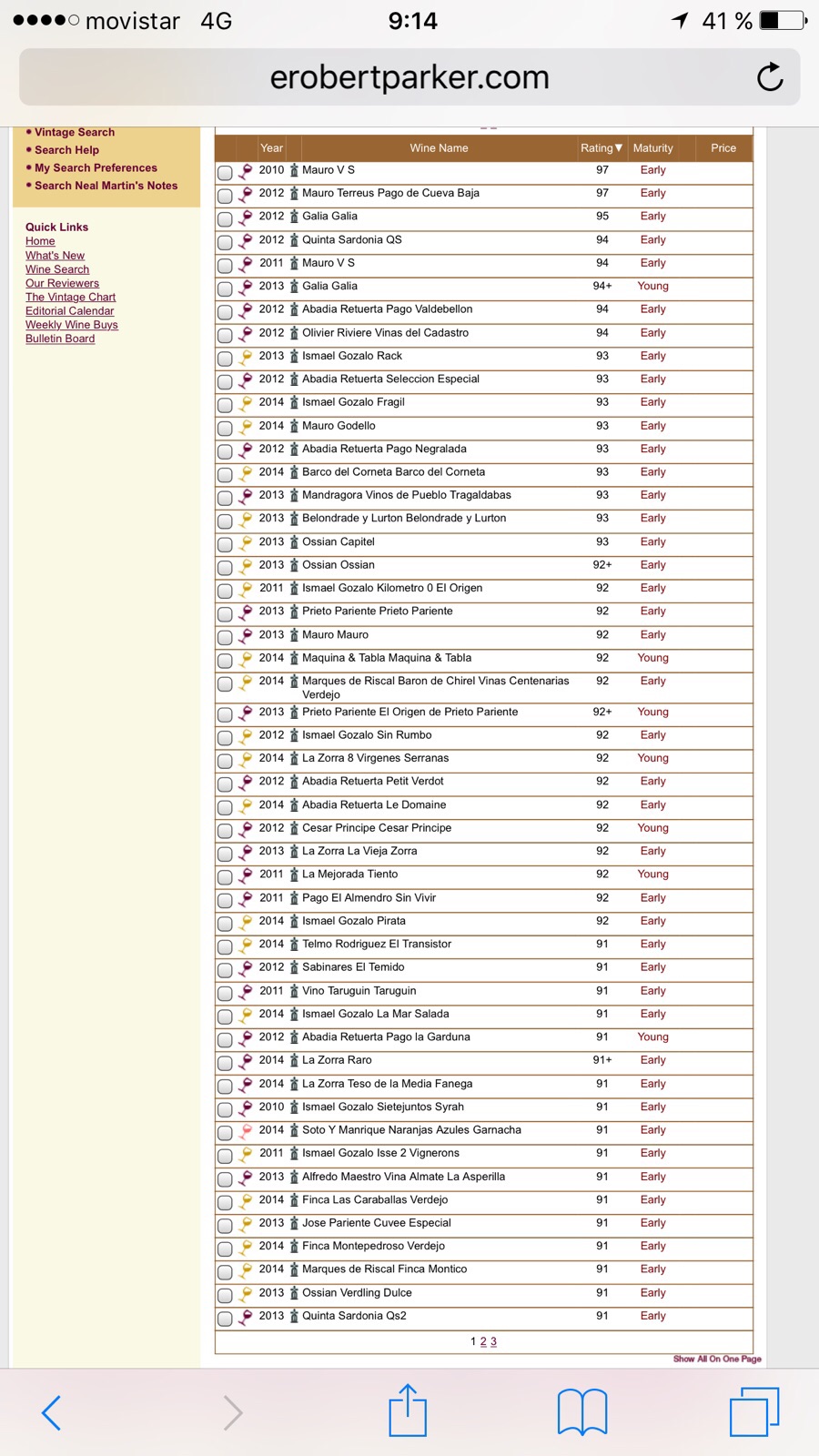Tick checkbox for Olivier Riviere Vinas del Cadastro
Viewport: 819px width, 1456px height.
(225, 335)
